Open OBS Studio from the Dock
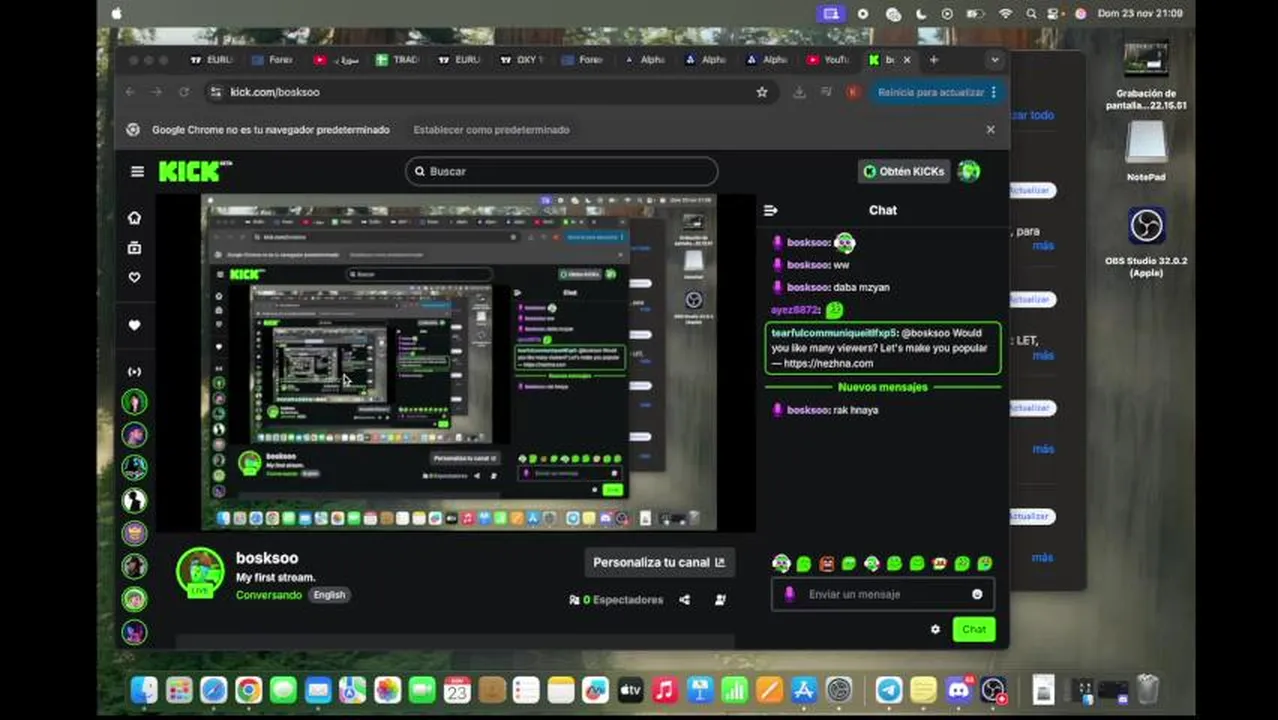 click(x=993, y=690)
